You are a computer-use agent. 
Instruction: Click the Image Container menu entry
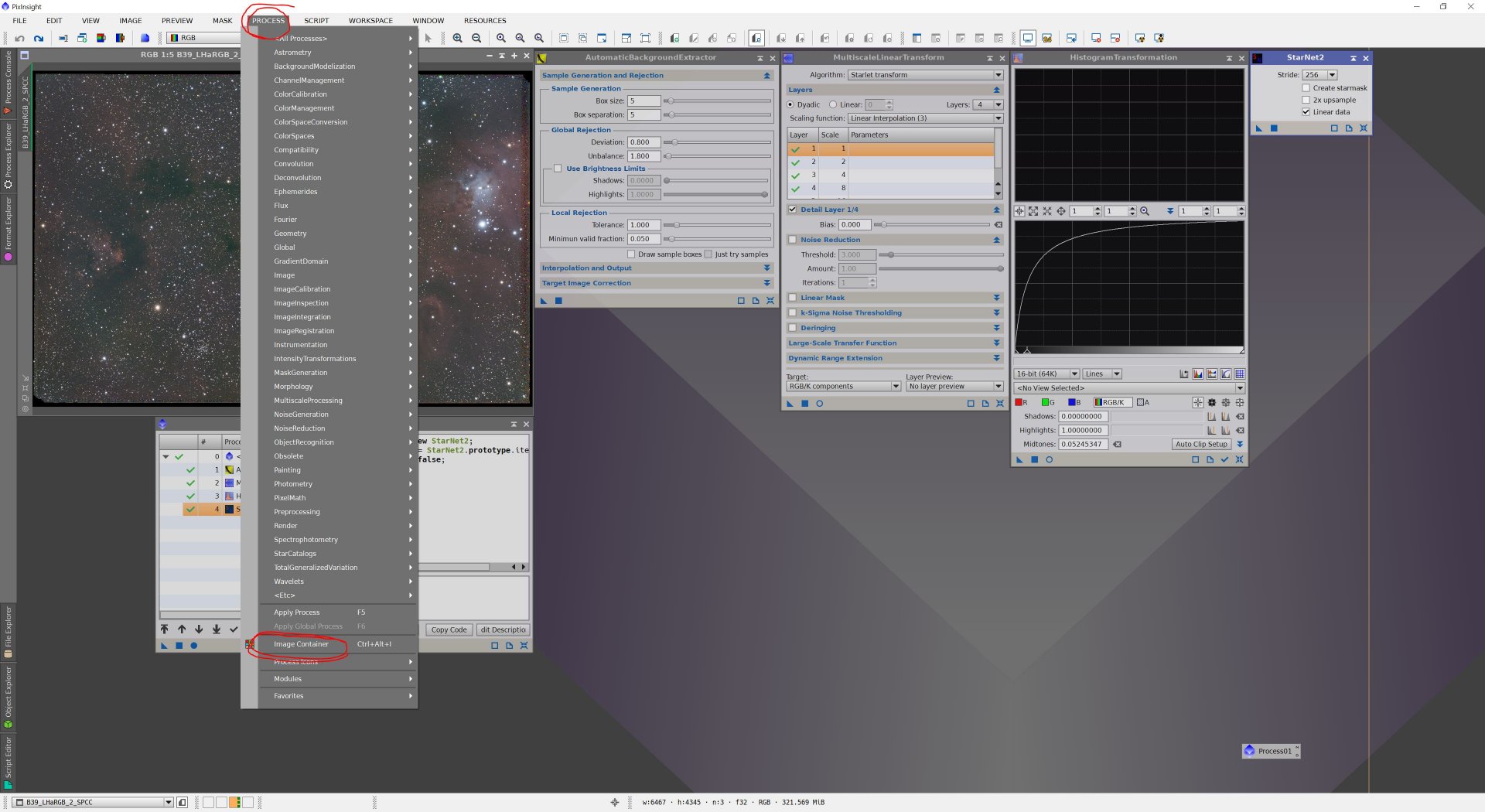(x=338, y=644)
